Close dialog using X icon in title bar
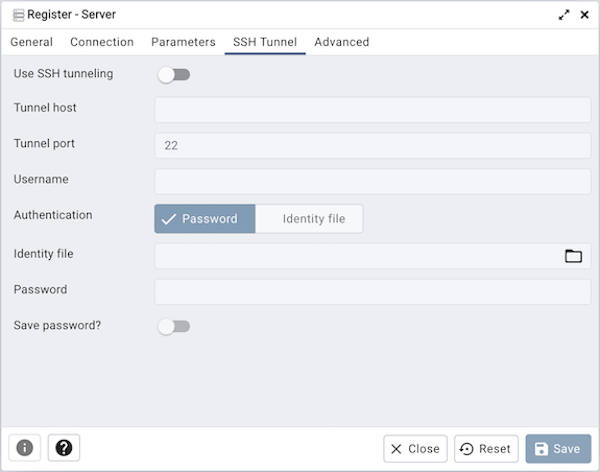600x472 pixels. pyautogui.click(x=585, y=15)
